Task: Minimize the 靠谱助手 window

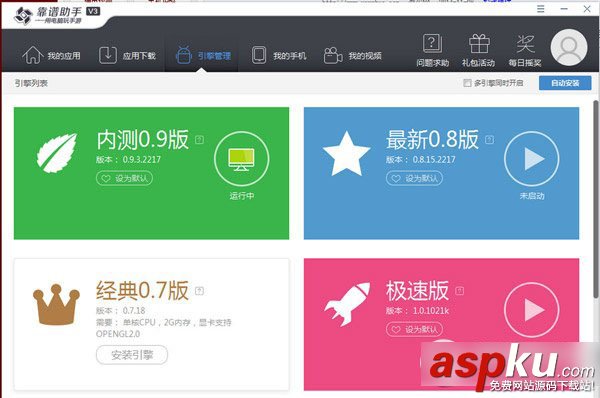Action: 564,9
